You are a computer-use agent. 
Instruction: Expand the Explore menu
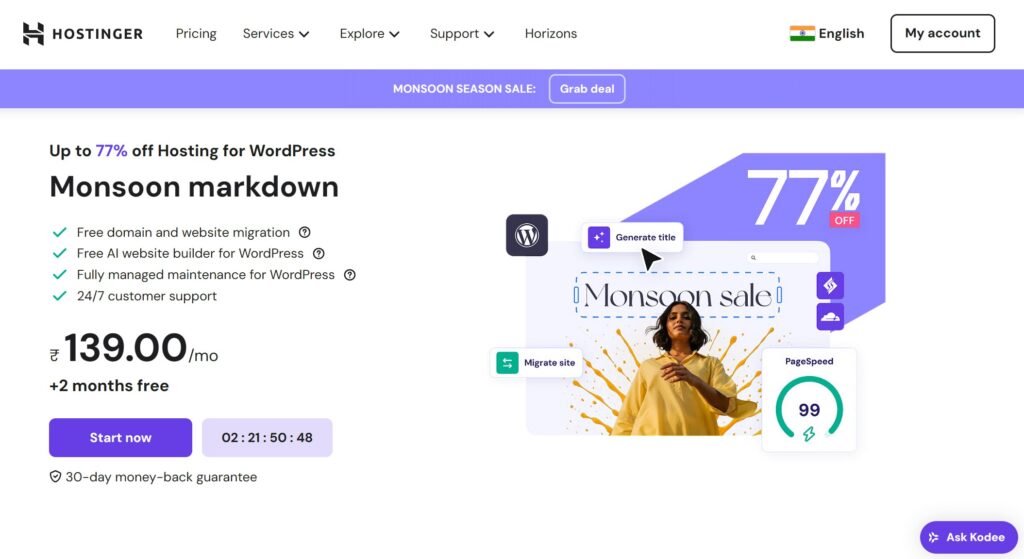coord(369,33)
